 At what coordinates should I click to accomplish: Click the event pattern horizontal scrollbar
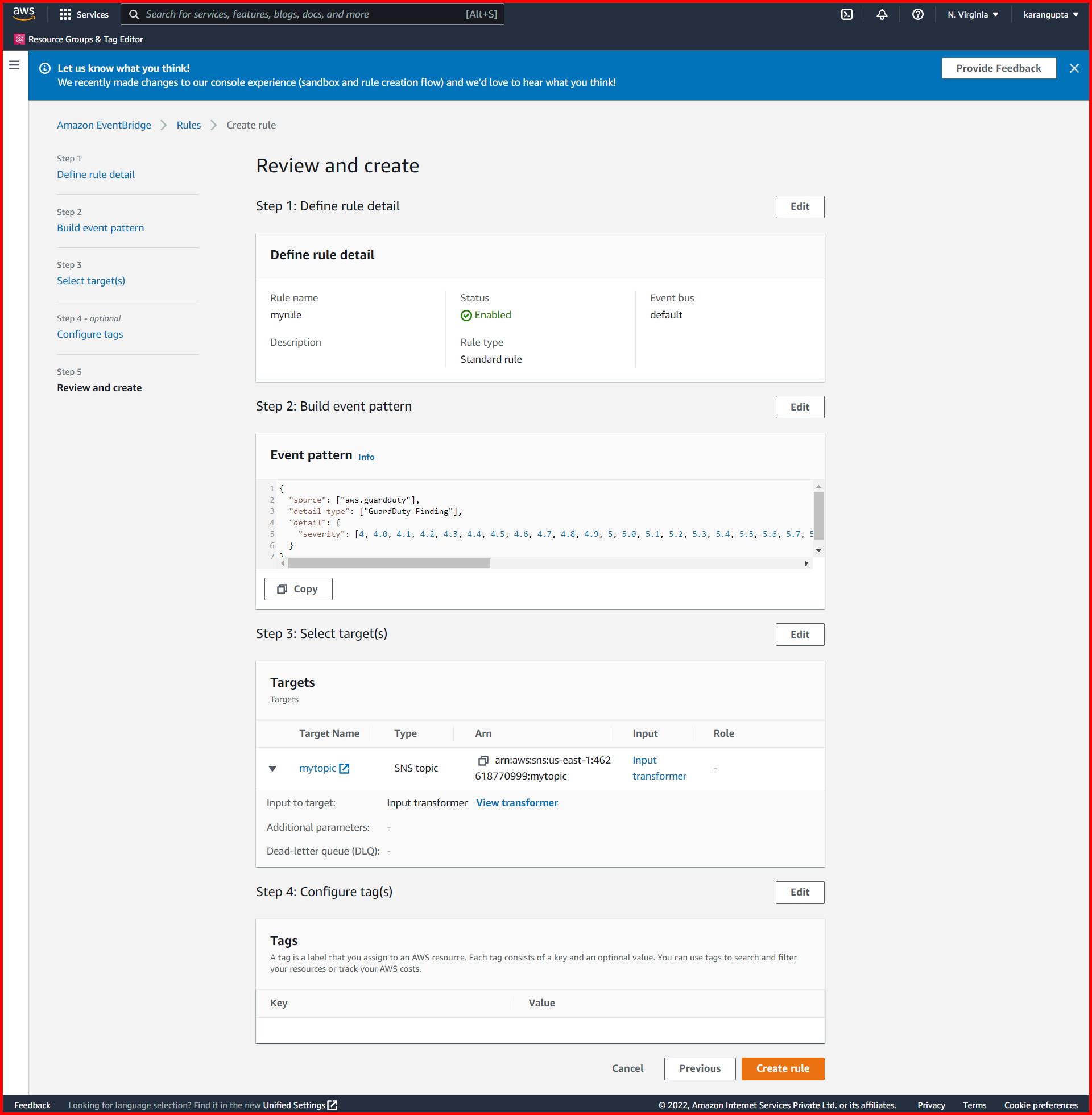[389, 563]
